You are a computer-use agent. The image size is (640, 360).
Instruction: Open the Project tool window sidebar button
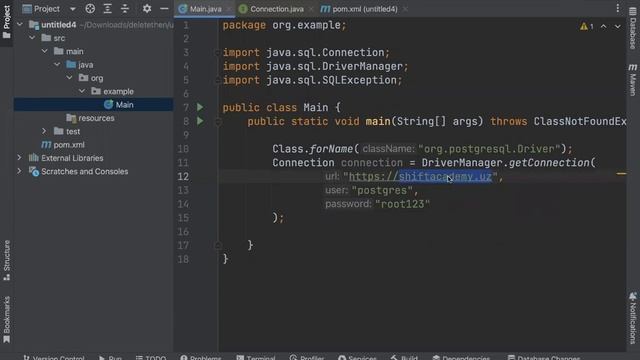pyautogui.click(x=7, y=21)
